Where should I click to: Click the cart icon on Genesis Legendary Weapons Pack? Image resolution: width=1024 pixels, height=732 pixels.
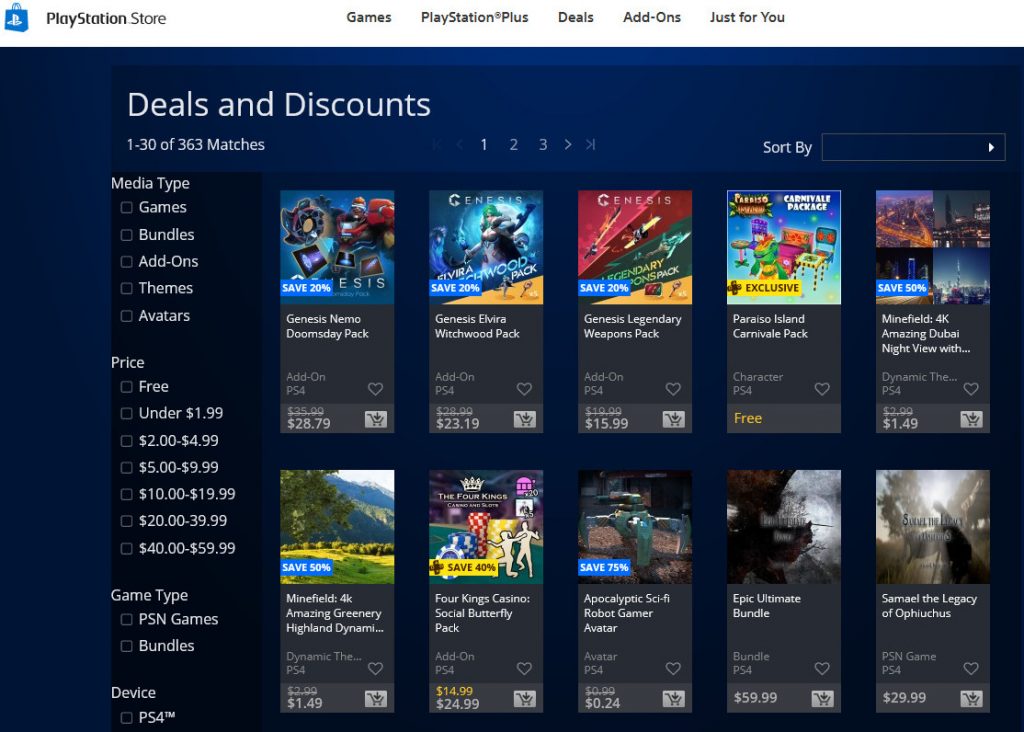click(673, 418)
